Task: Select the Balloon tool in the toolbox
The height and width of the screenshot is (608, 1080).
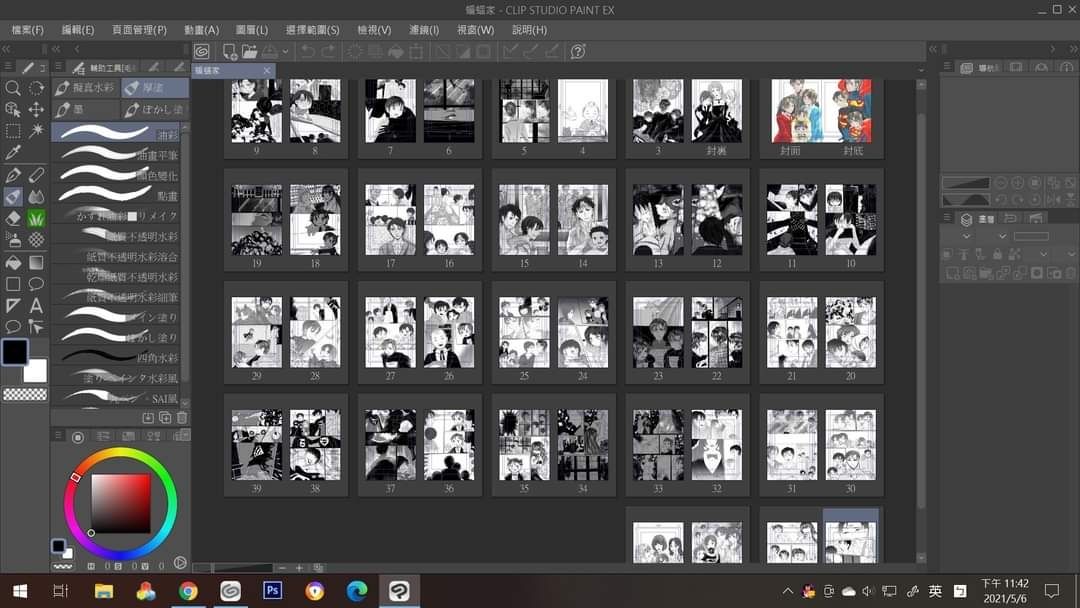Action: point(12,326)
